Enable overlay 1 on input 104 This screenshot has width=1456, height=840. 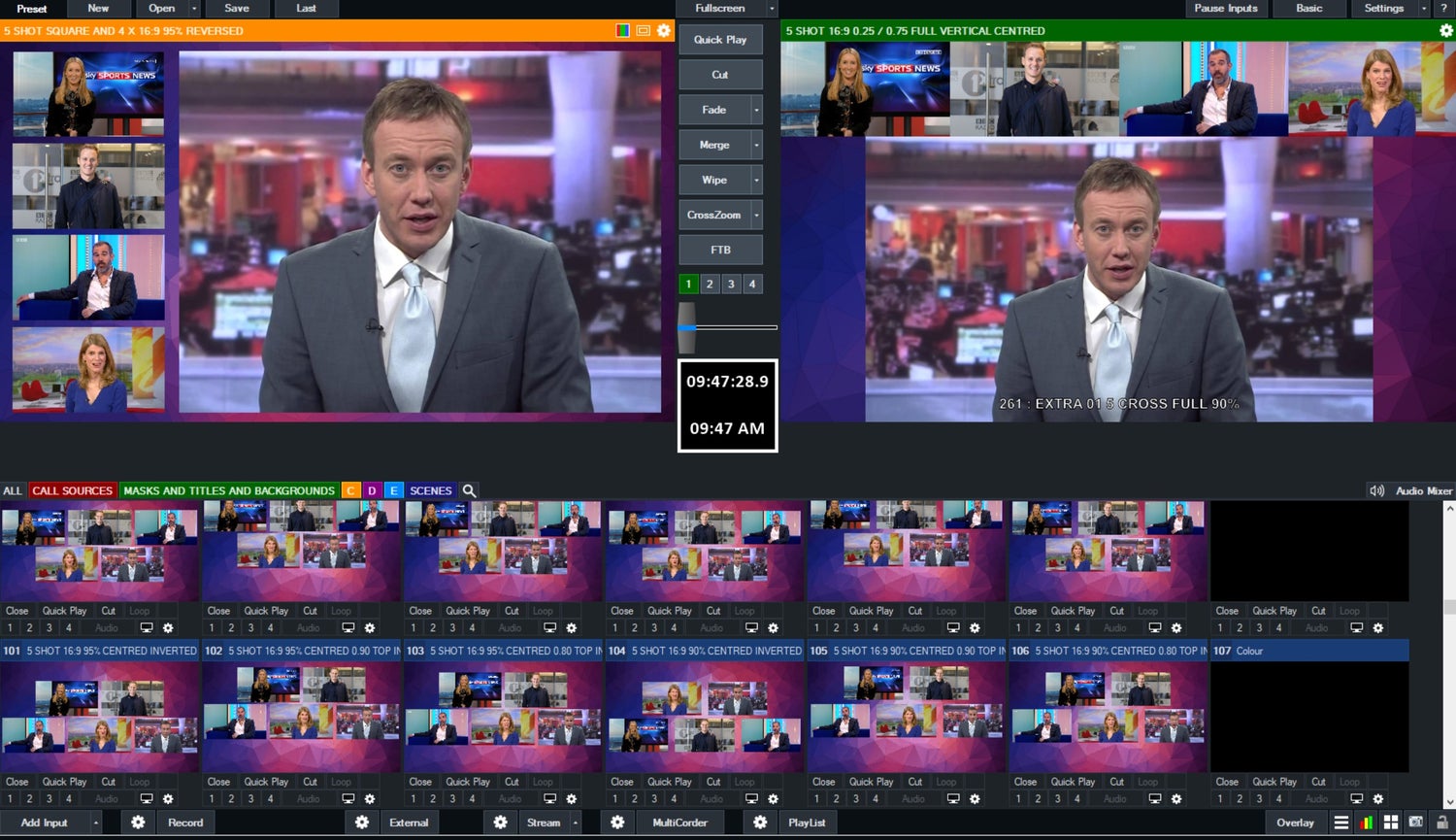pyautogui.click(x=615, y=798)
